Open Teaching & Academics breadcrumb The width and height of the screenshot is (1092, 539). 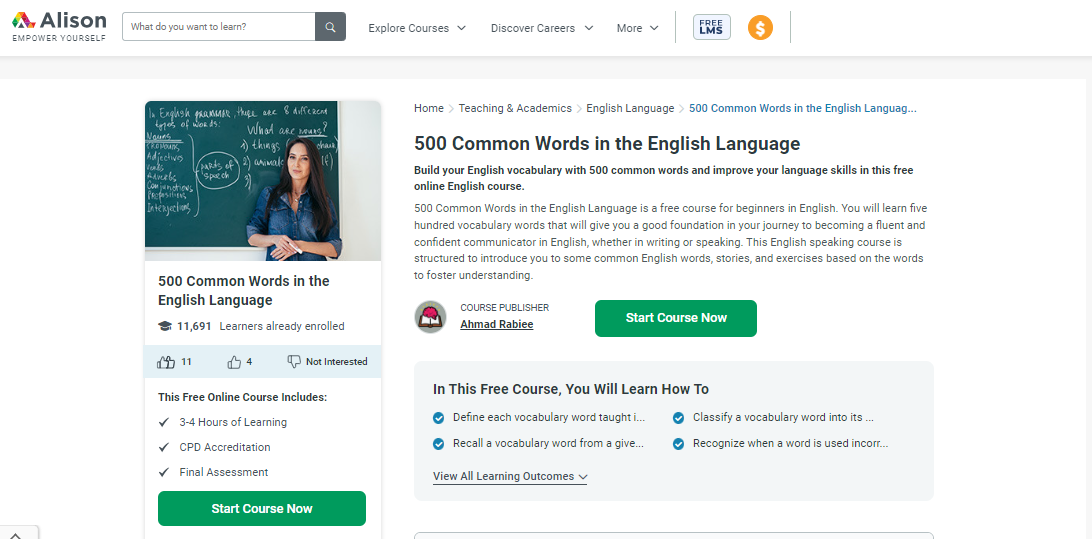[515, 108]
